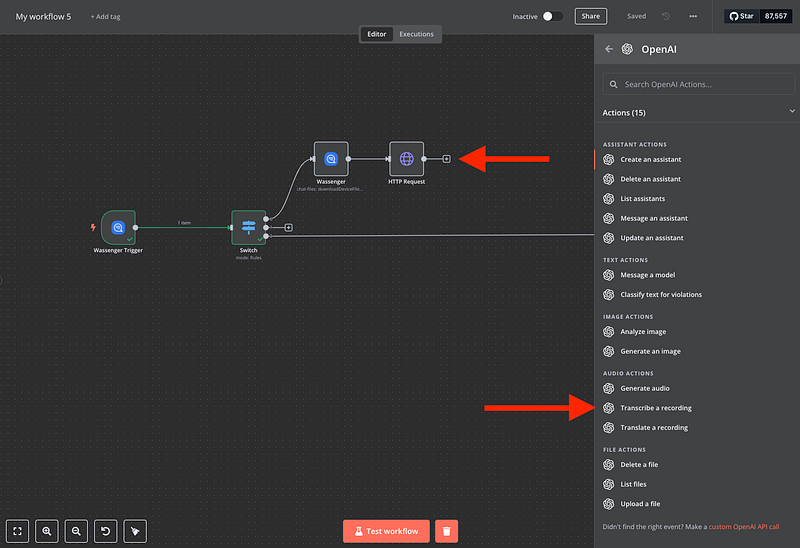
Task: Open the HTTP Request node
Action: [406, 158]
